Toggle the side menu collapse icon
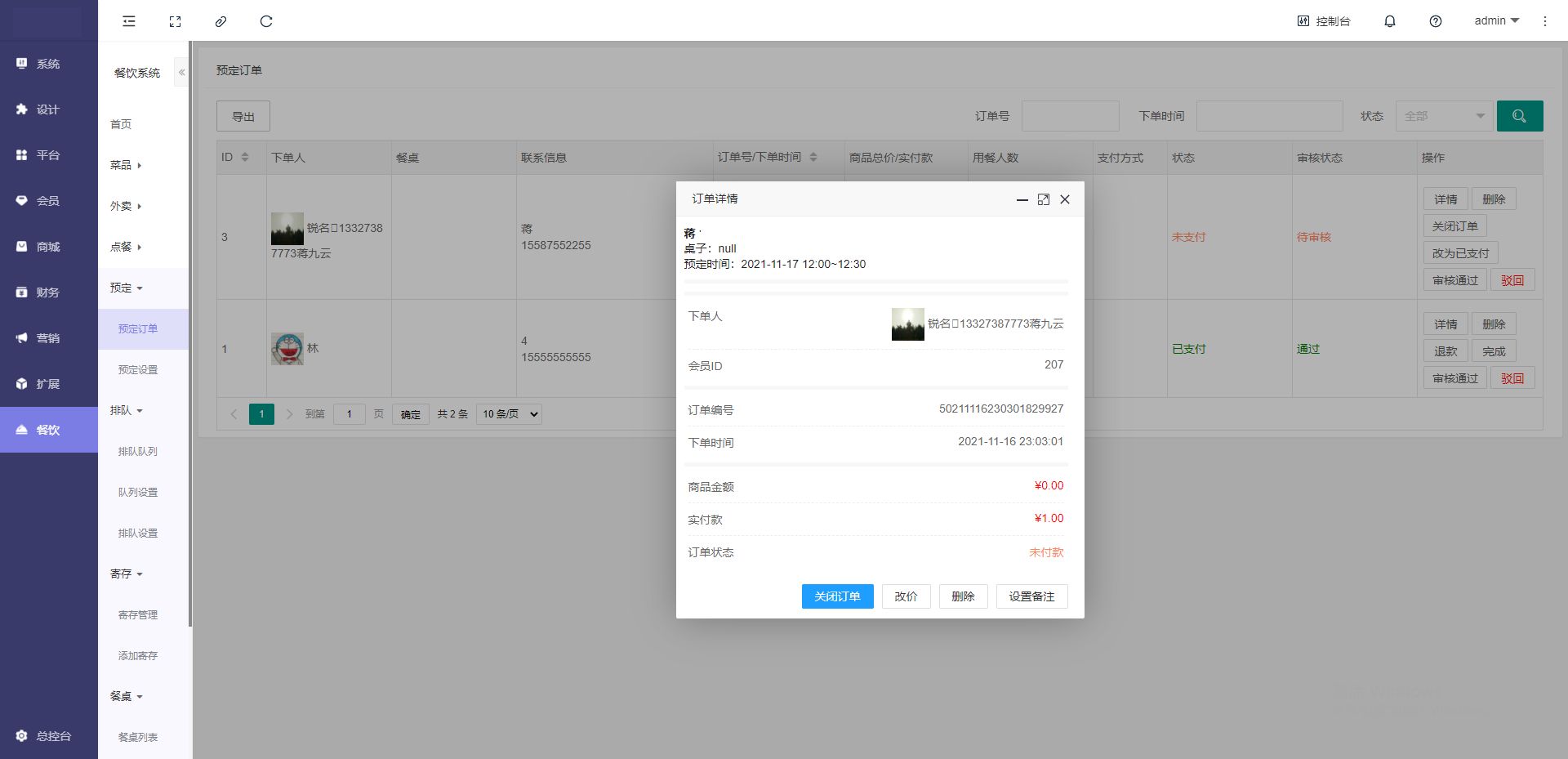The height and width of the screenshot is (759, 1568). (129, 21)
